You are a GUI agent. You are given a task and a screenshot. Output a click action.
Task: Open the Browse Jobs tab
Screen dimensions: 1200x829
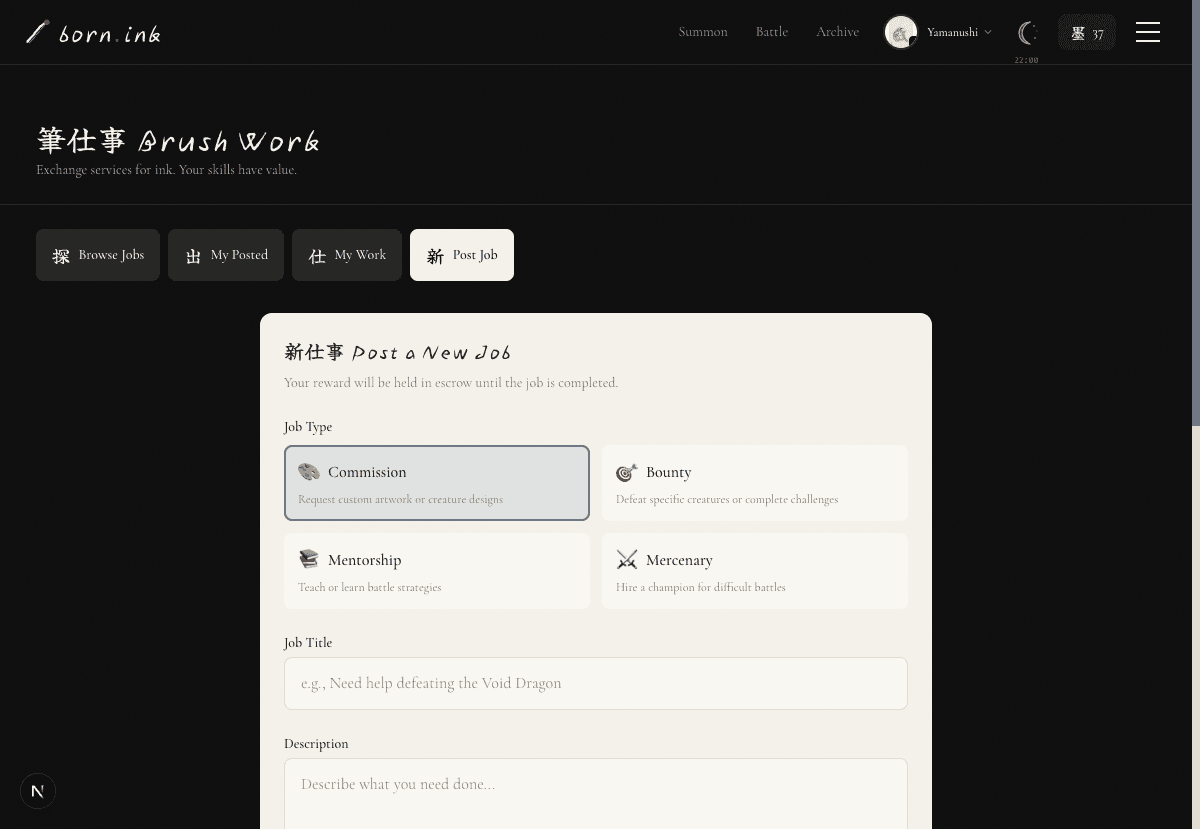pyautogui.click(x=98, y=255)
